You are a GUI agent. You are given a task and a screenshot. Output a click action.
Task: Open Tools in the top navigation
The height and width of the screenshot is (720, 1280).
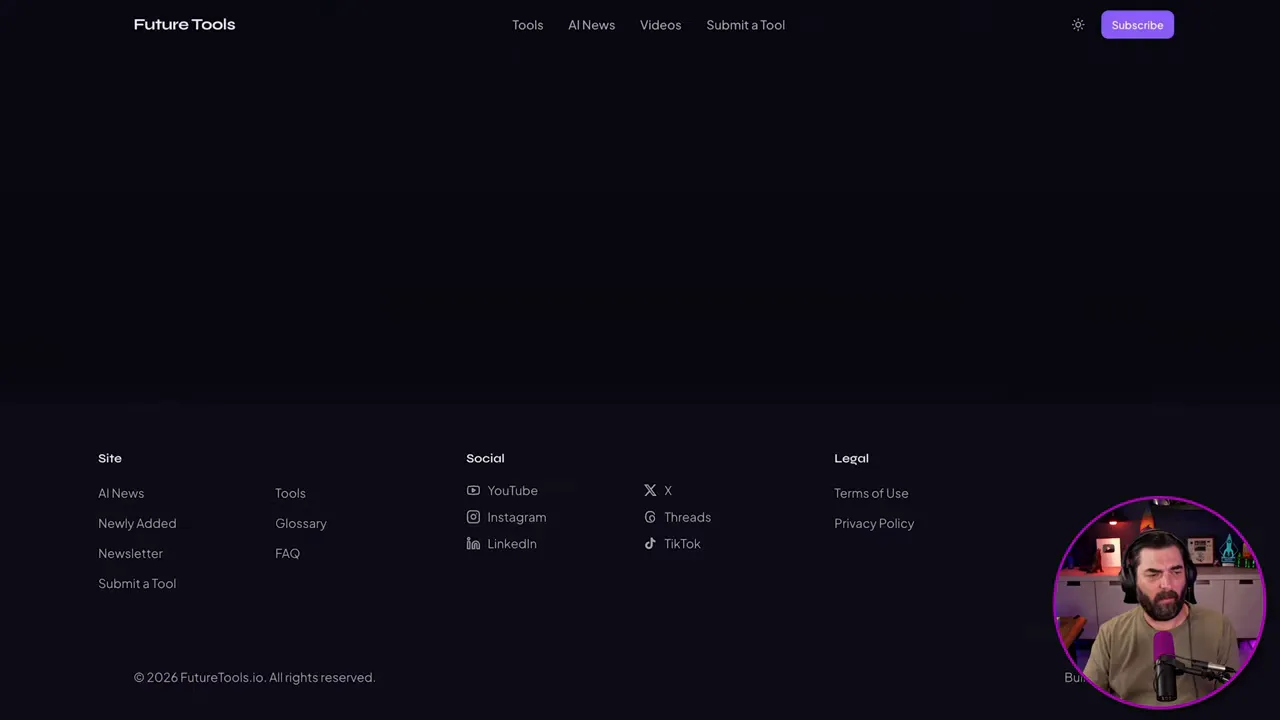click(528, 25)
